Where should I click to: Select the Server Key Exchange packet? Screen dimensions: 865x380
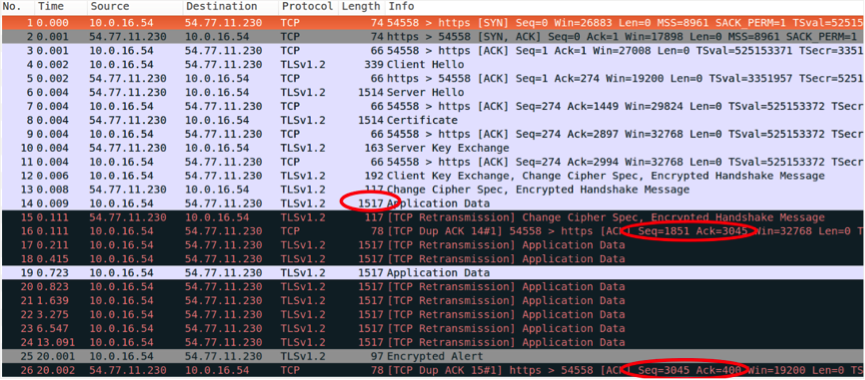[432, 148]
